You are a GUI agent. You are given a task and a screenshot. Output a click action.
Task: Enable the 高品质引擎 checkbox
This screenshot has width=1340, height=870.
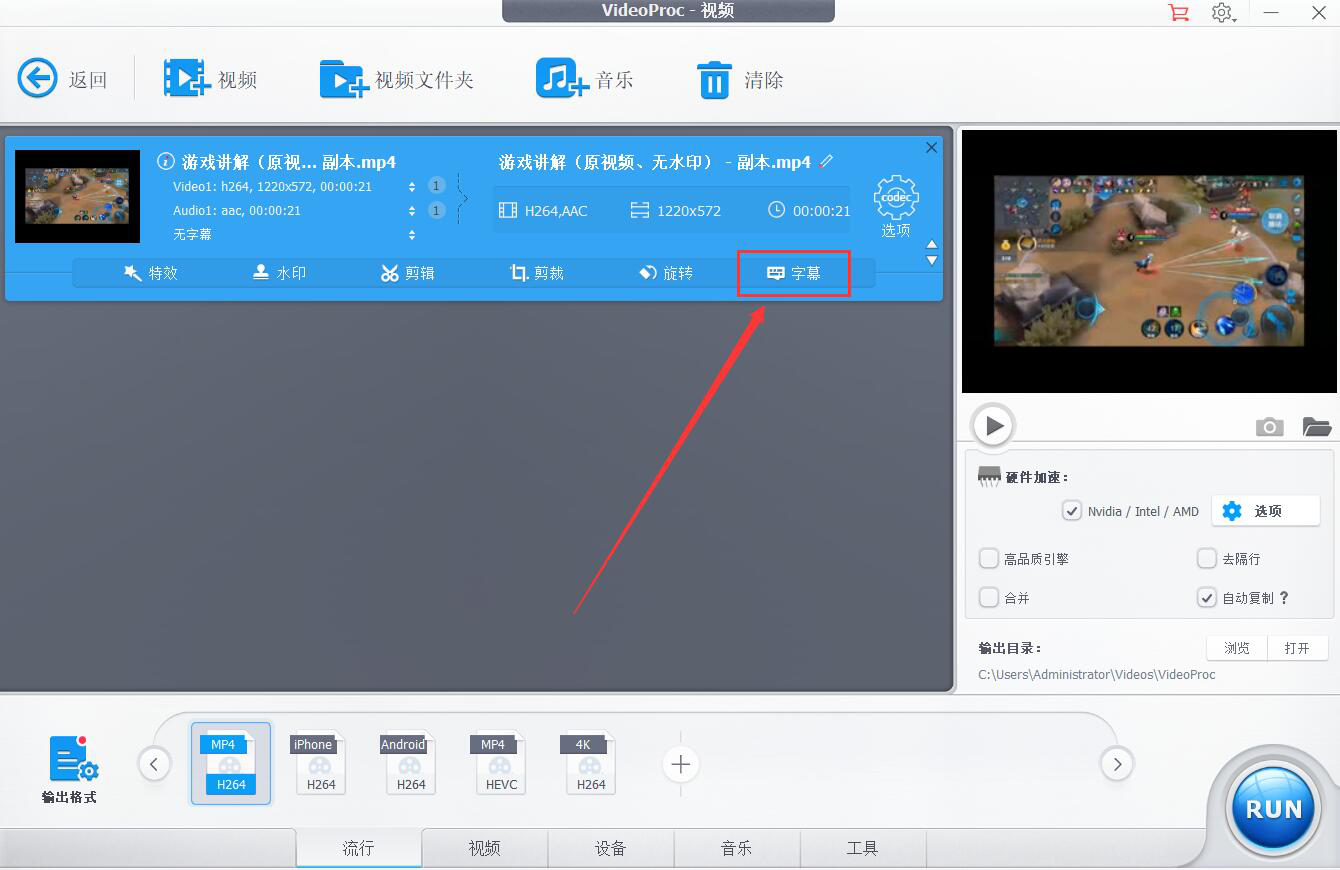pyautogui.click(x=989, y=559)
